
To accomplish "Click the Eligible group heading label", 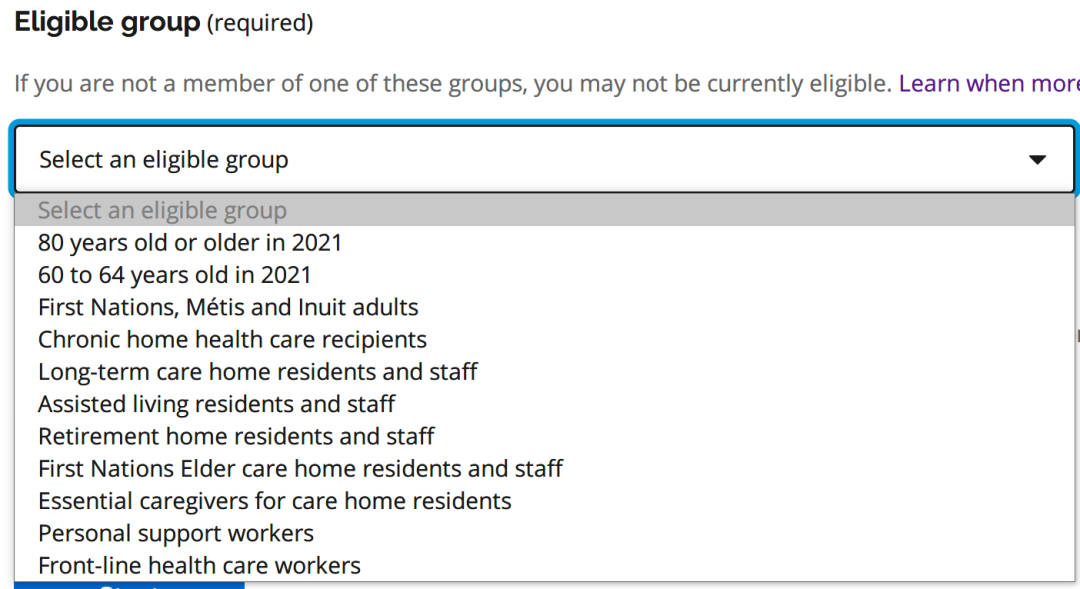I will pyautogui.click(x=107, y=22).
